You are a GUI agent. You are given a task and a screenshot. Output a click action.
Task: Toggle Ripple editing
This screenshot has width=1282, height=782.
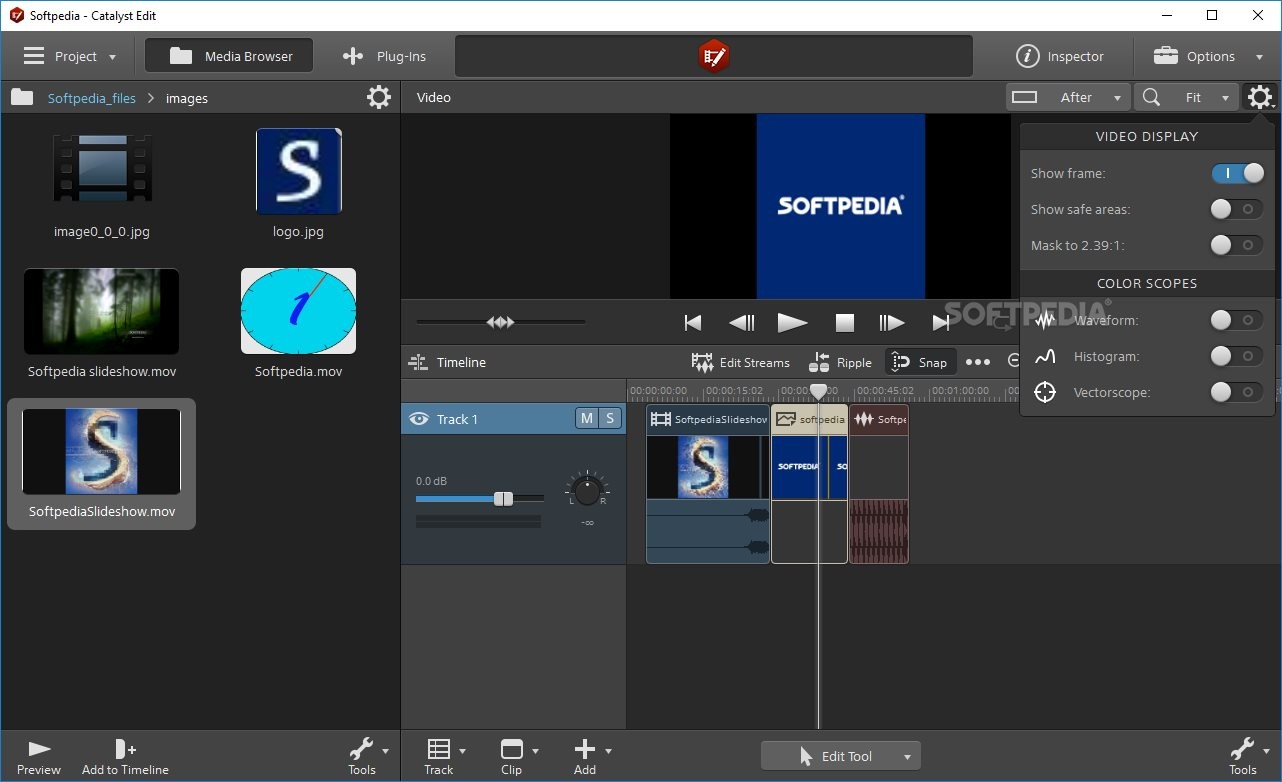pos(841,362)
